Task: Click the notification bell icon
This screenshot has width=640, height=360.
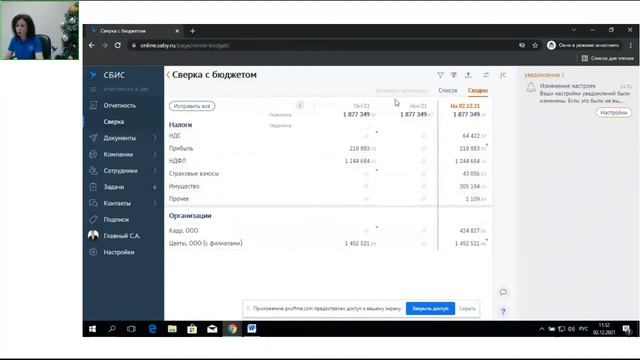Action: tap(531, 87)
